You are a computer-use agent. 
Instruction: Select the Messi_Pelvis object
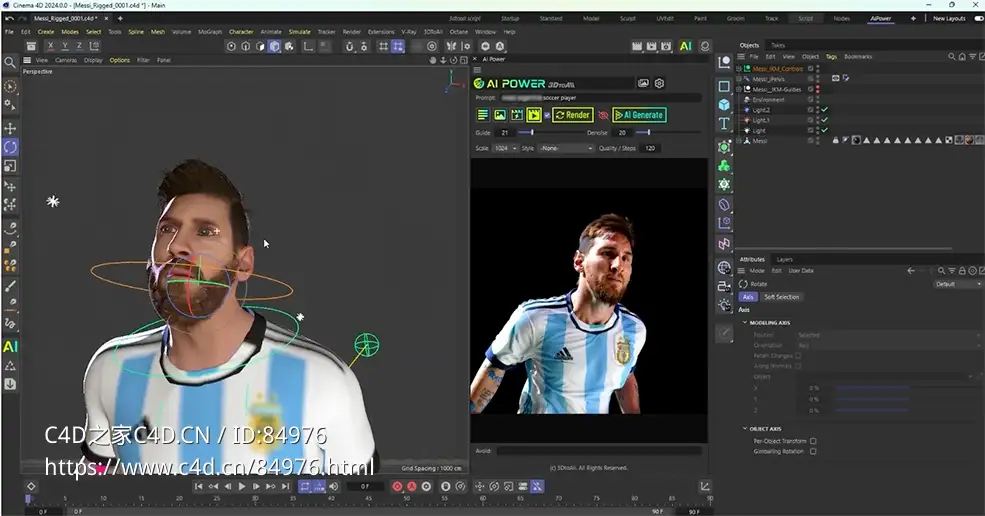(768, 79)
